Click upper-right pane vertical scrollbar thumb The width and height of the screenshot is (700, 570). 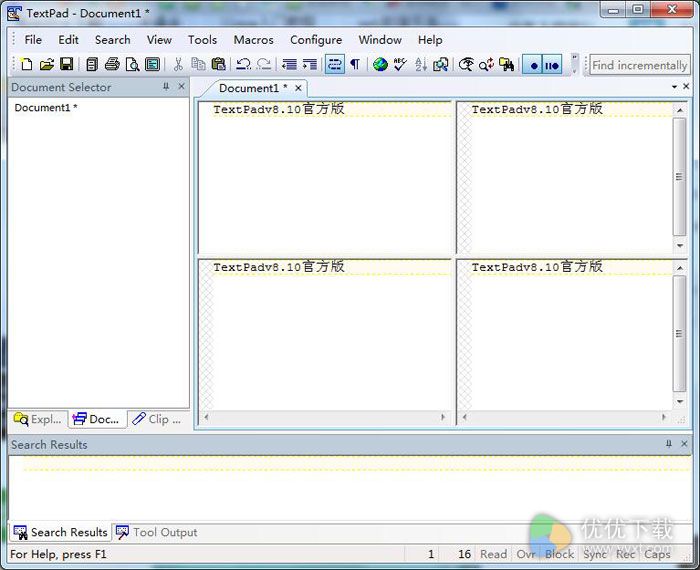click(679, 177)
